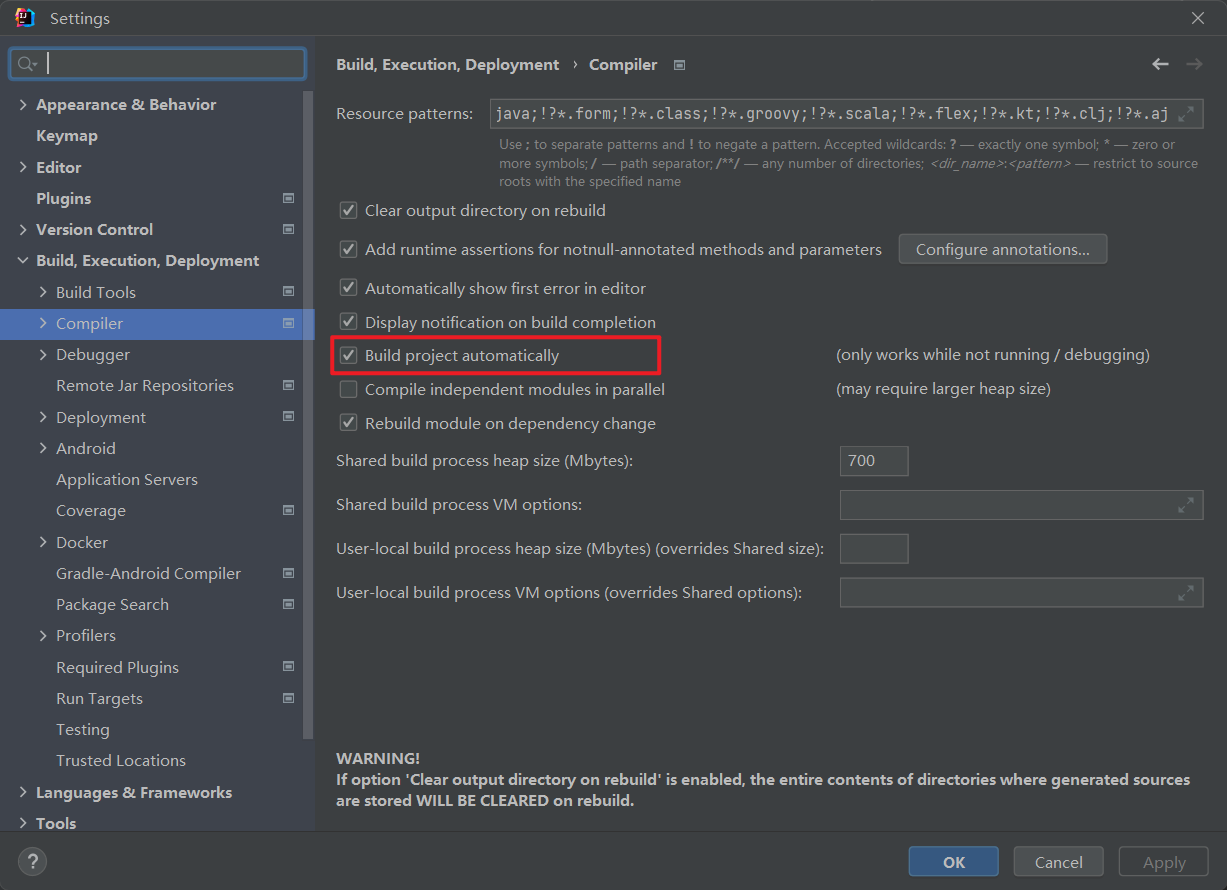Uncheck Clear output directory on rebuild
The height and width of the screenshot is (890, 1227).
pos(349,211)
